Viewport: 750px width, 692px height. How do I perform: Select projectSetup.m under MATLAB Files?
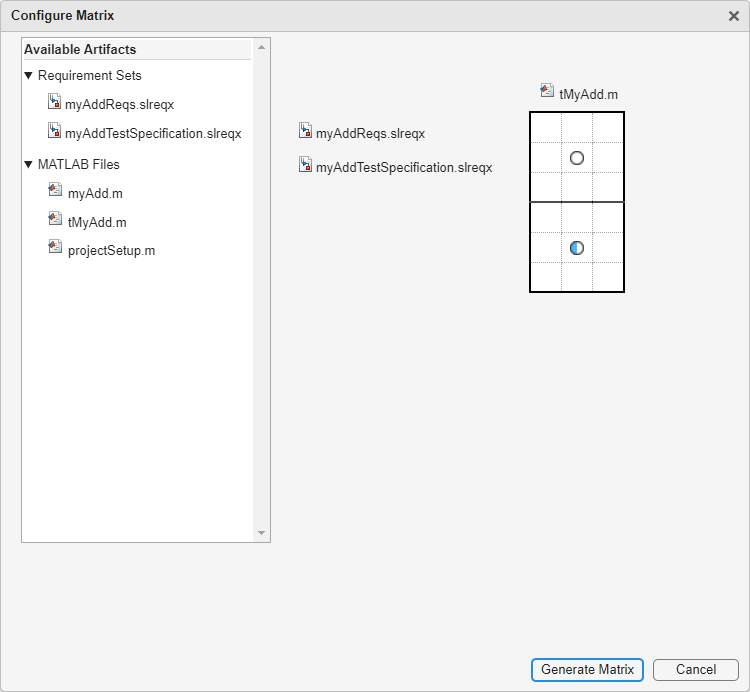pyautogui.click(x=111, y=251)
